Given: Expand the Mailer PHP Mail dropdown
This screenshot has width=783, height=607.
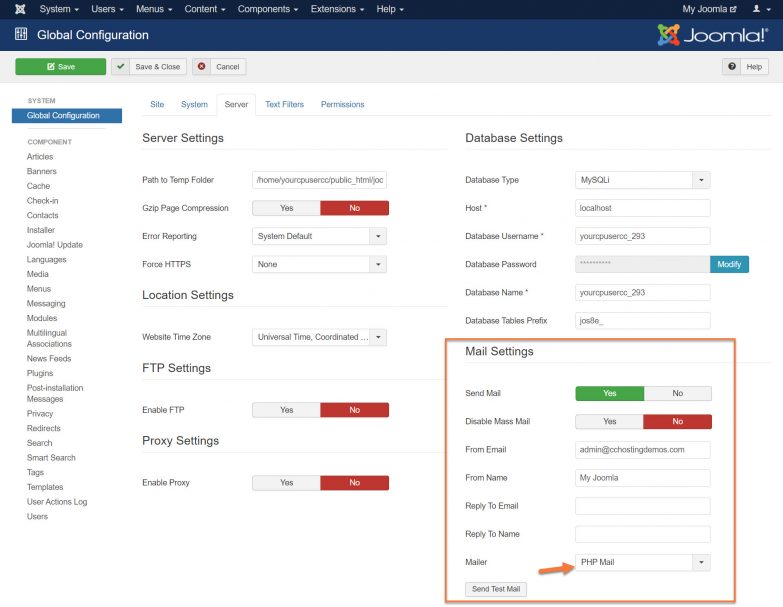Looking at the screenshot, I should 642,562.
